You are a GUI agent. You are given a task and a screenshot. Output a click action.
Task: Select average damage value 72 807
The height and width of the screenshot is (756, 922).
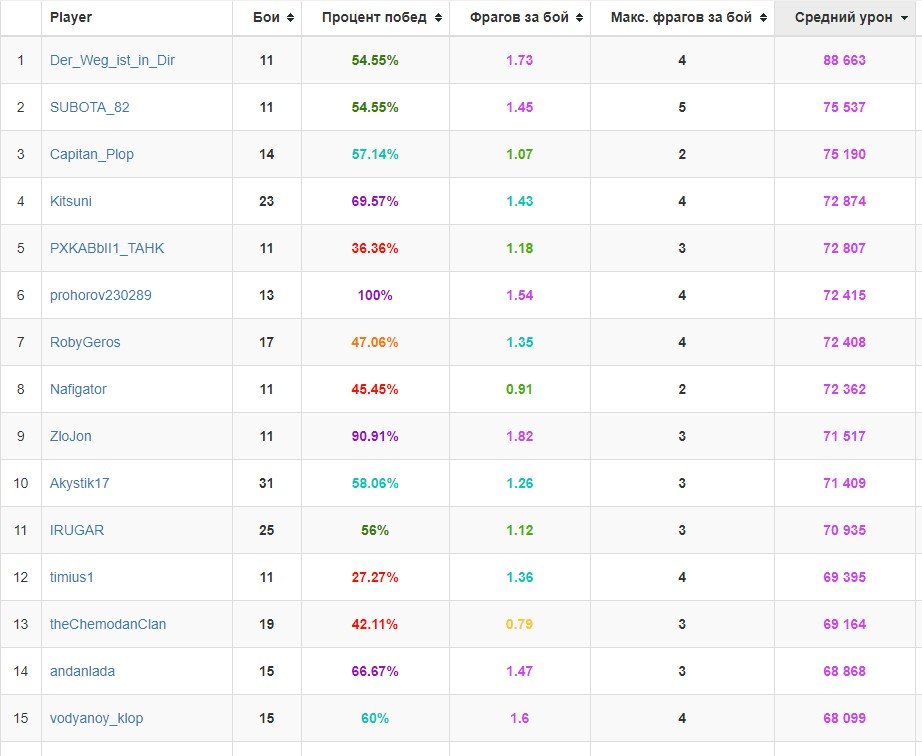click(844, 249)
